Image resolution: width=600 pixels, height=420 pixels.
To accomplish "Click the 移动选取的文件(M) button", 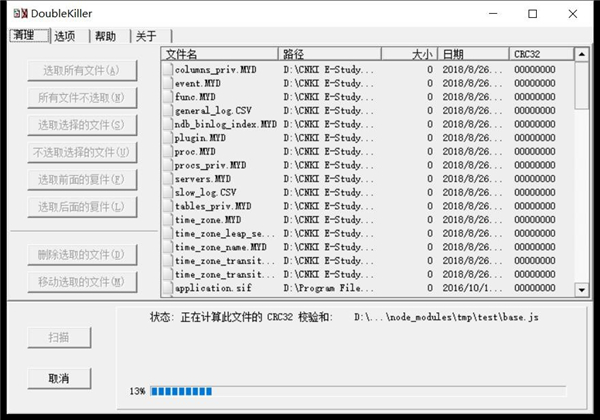I will pos(82,282).
